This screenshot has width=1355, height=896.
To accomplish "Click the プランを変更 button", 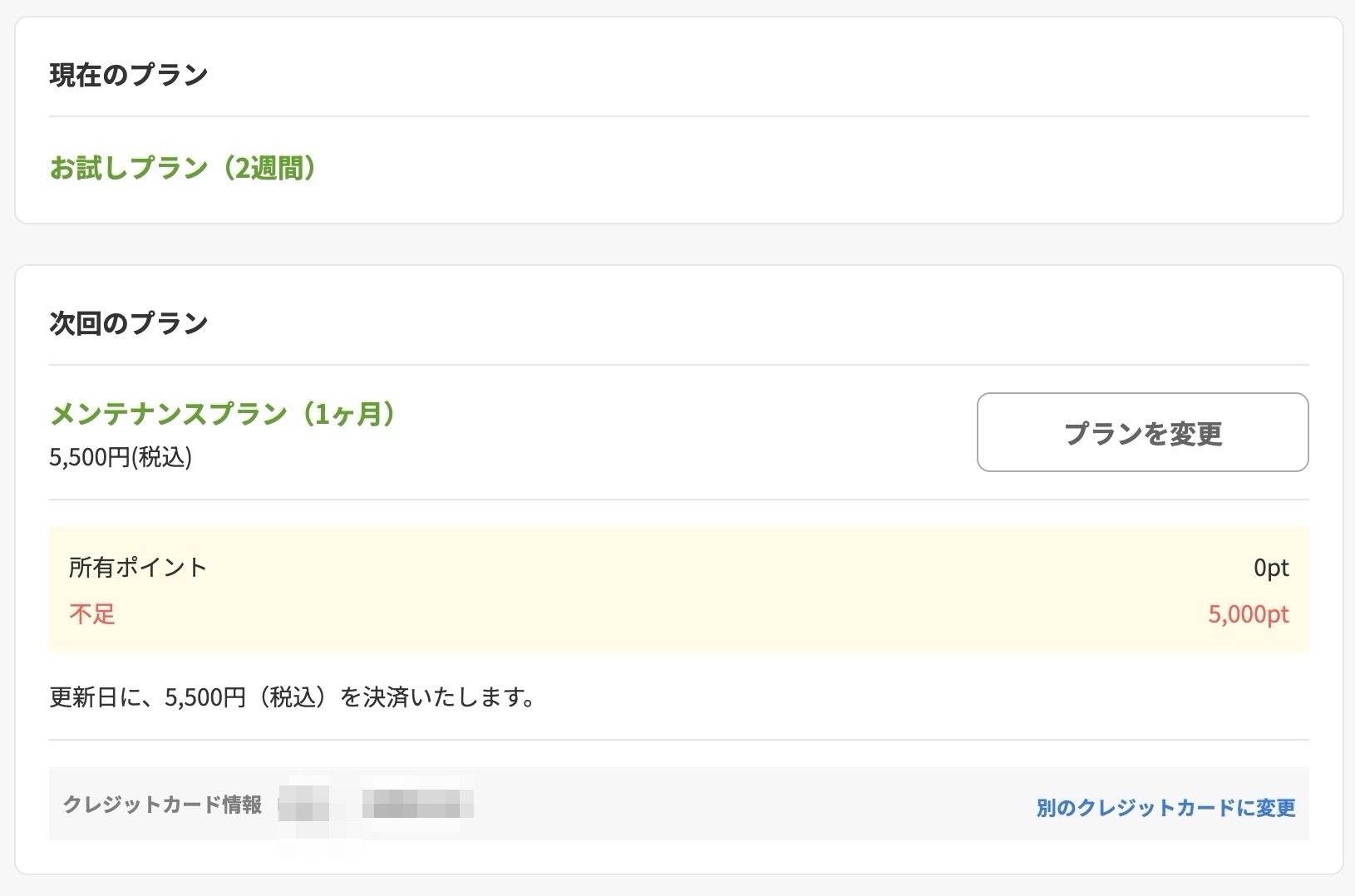I will (1142, 432).
